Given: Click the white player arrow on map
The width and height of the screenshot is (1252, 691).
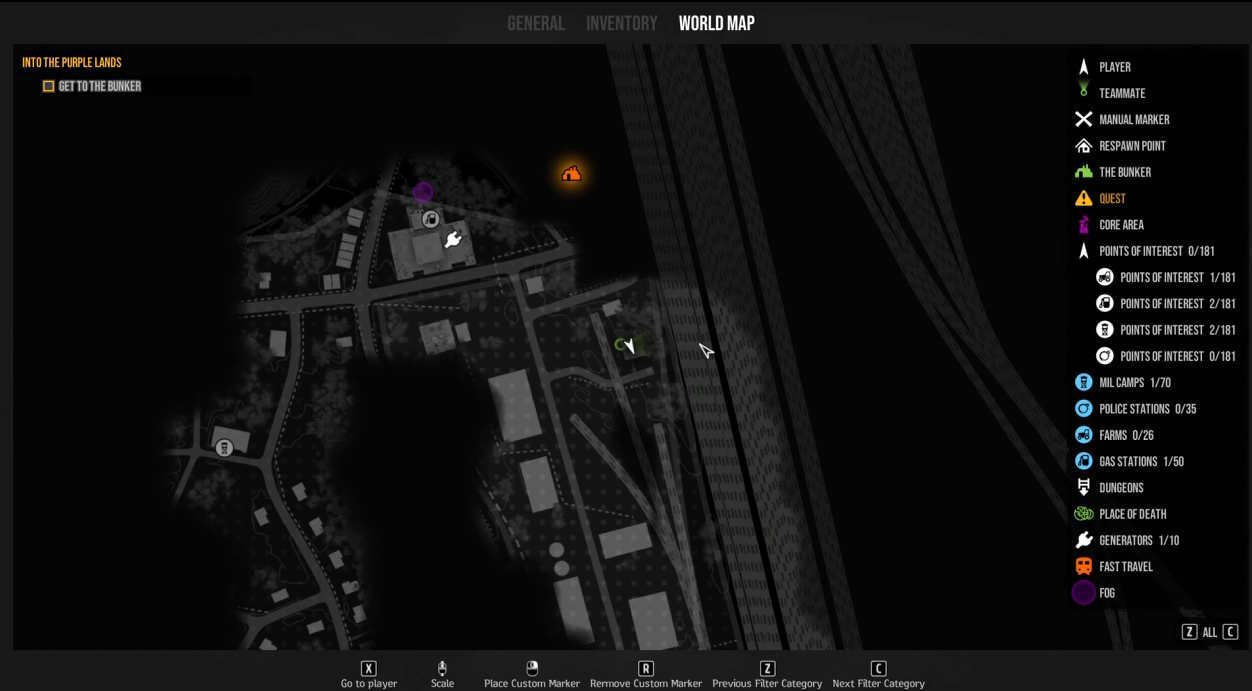Looking at the screenshot, I should point(629,346).
